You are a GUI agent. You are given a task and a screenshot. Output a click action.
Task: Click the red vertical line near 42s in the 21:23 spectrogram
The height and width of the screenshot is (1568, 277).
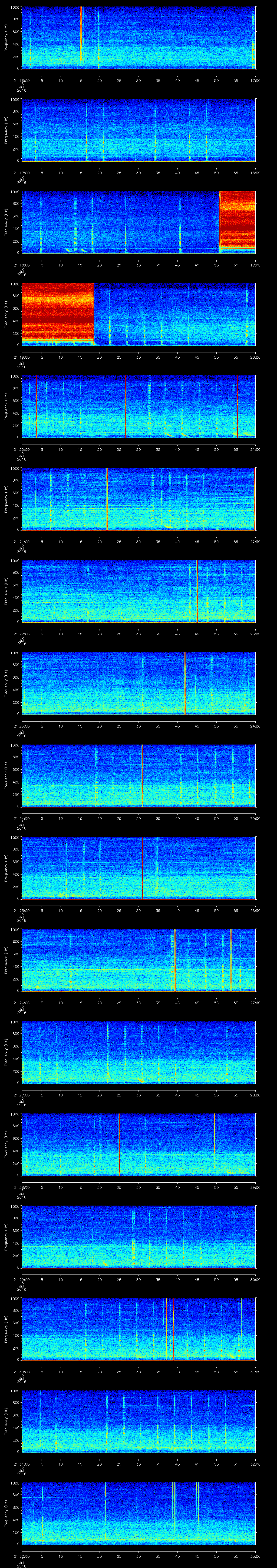tap(185, 683)
